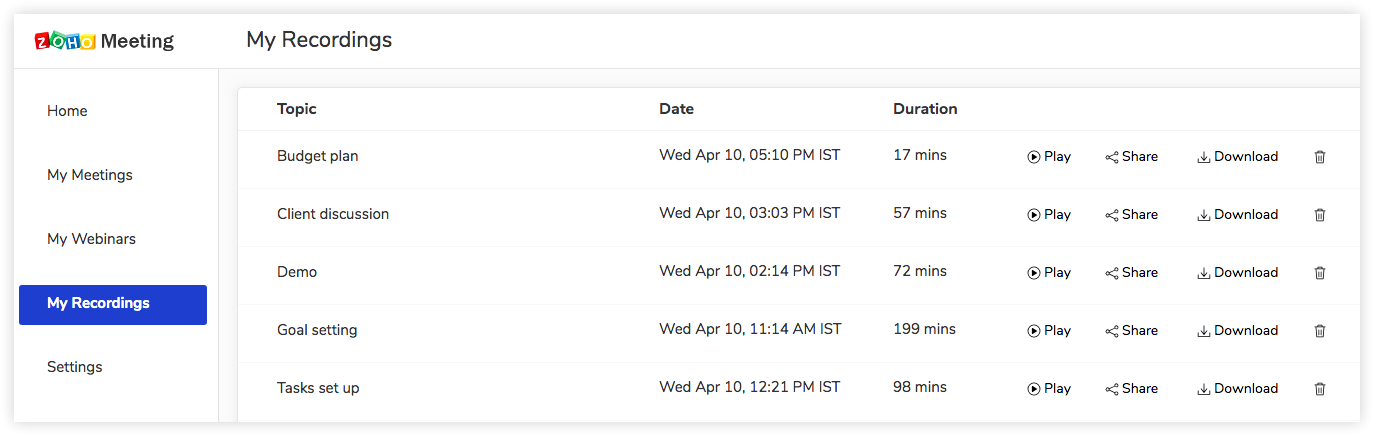Open My Webinars section
The height and width of the screenshot is (436, 1374).
(x=91, y=239)
